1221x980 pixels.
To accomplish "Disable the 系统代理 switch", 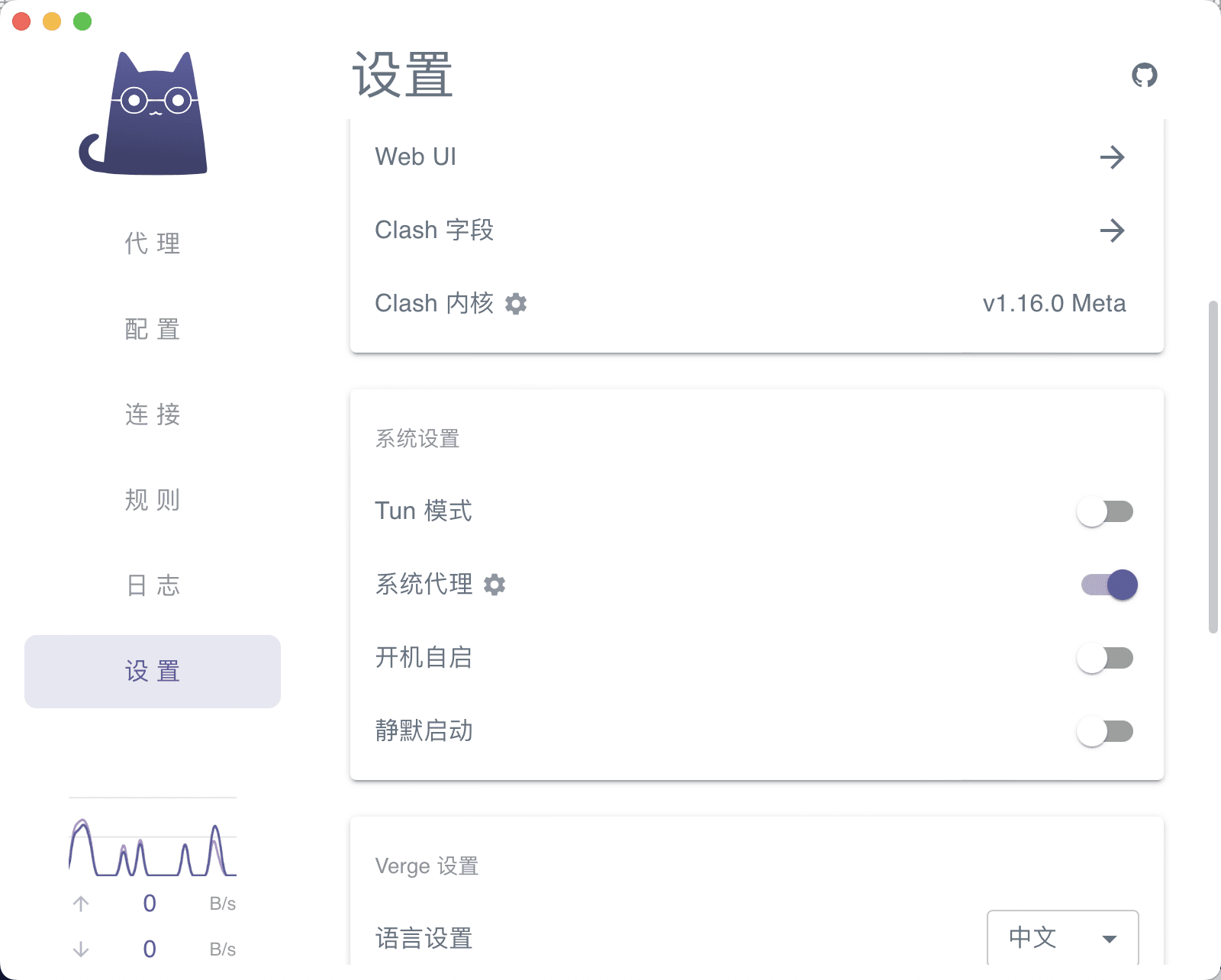I will [1109, 585].
